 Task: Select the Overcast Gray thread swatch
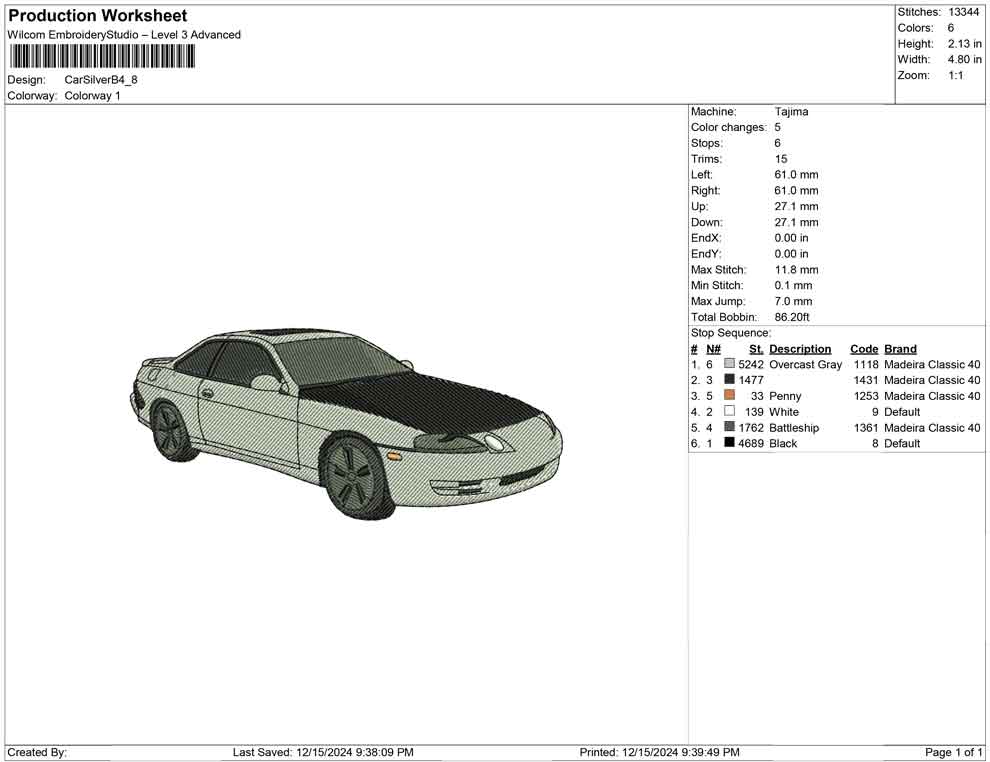tap(728, 364)
